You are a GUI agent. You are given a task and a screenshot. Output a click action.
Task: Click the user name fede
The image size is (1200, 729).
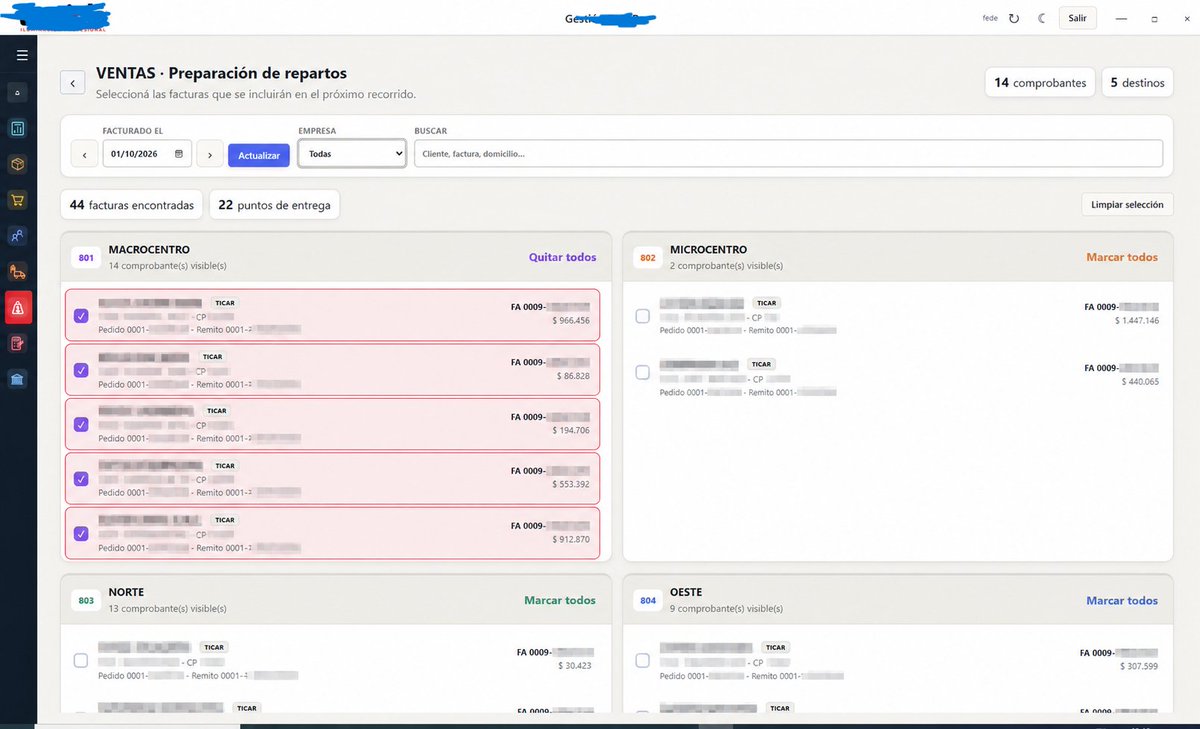(x=990, y=18)
